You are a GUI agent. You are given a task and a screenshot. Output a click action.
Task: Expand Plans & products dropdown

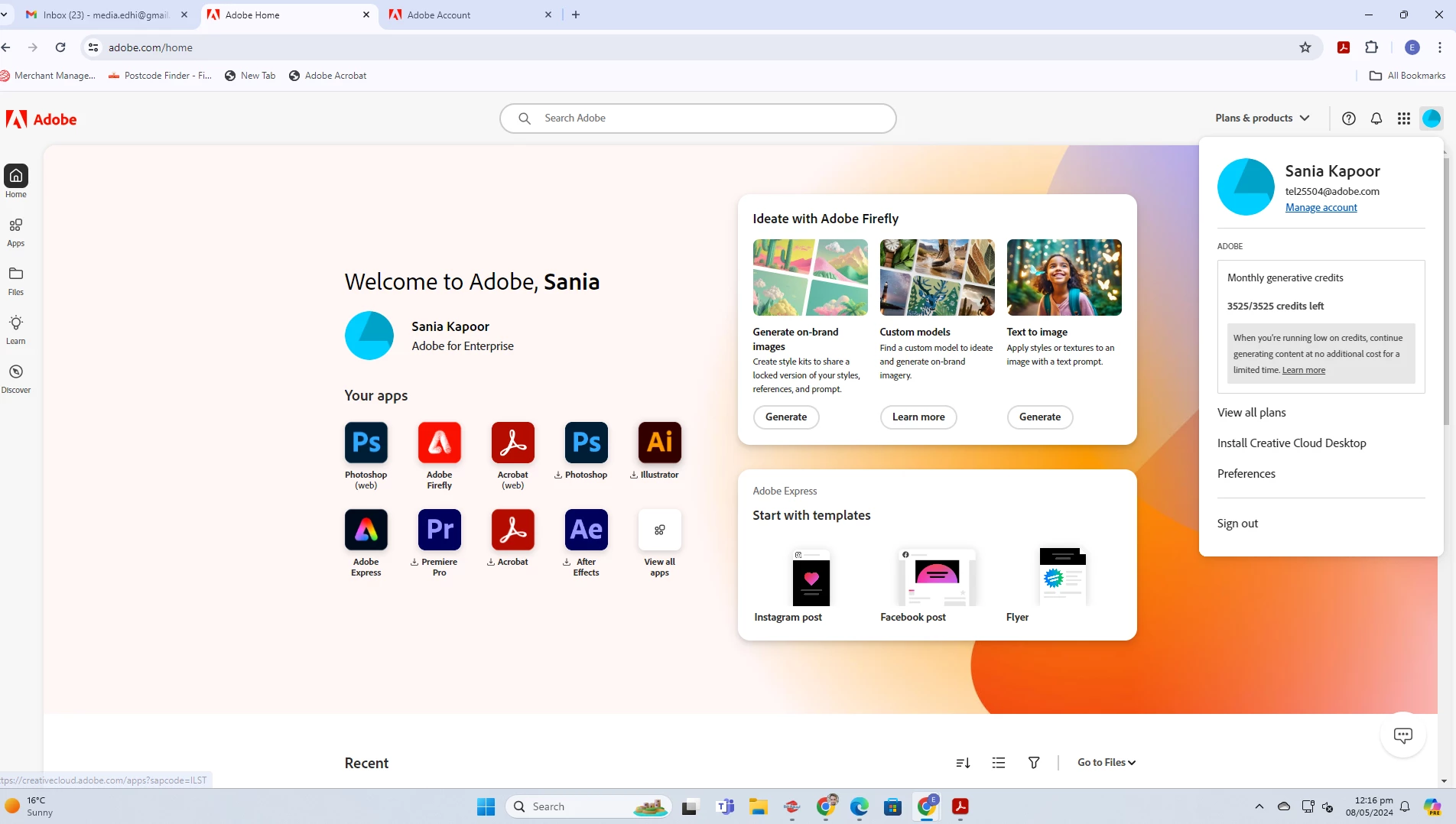point(1263,118)
